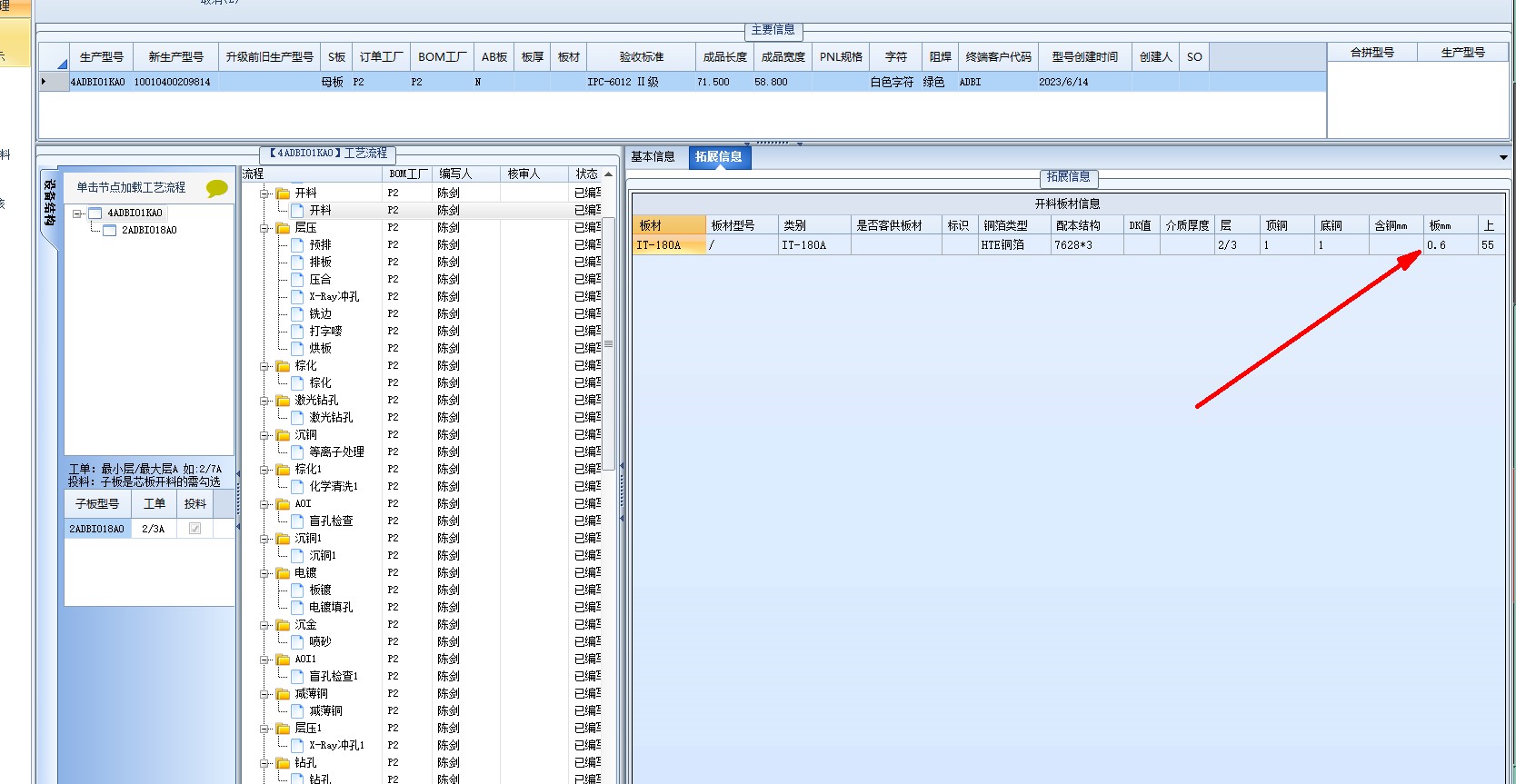Click the yellow speech bubble icon
Image resolution: width=1516 pixels, height=784 pixels.
(x=217, y=188)
